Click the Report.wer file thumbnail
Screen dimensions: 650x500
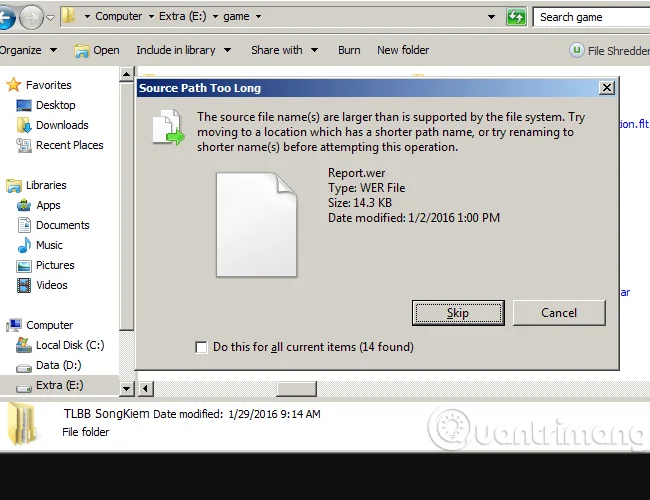pos(256,225)
